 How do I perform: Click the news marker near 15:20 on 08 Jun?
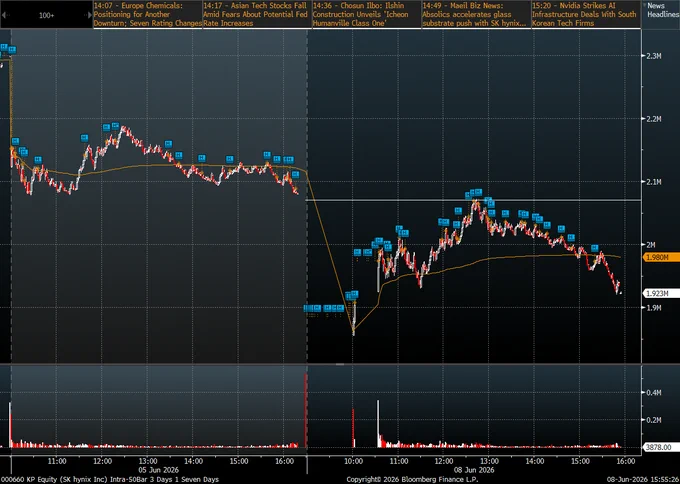pyautogui.click(x=595, y=248)
